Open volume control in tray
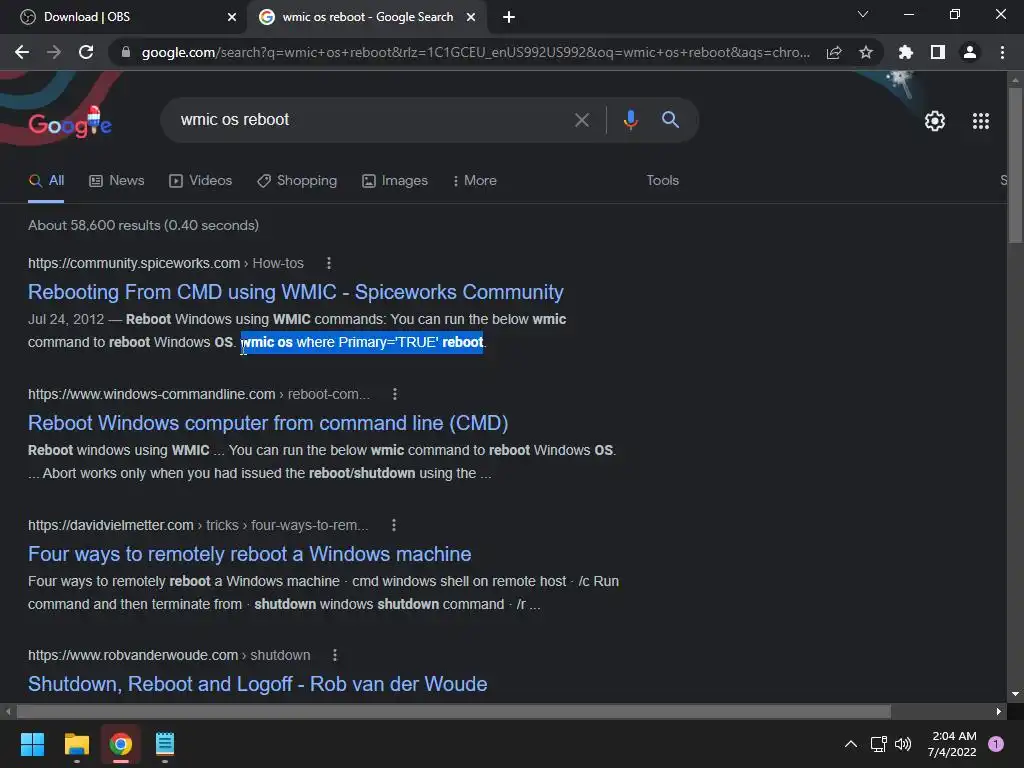1024x768 pixels. coord(903,744)
